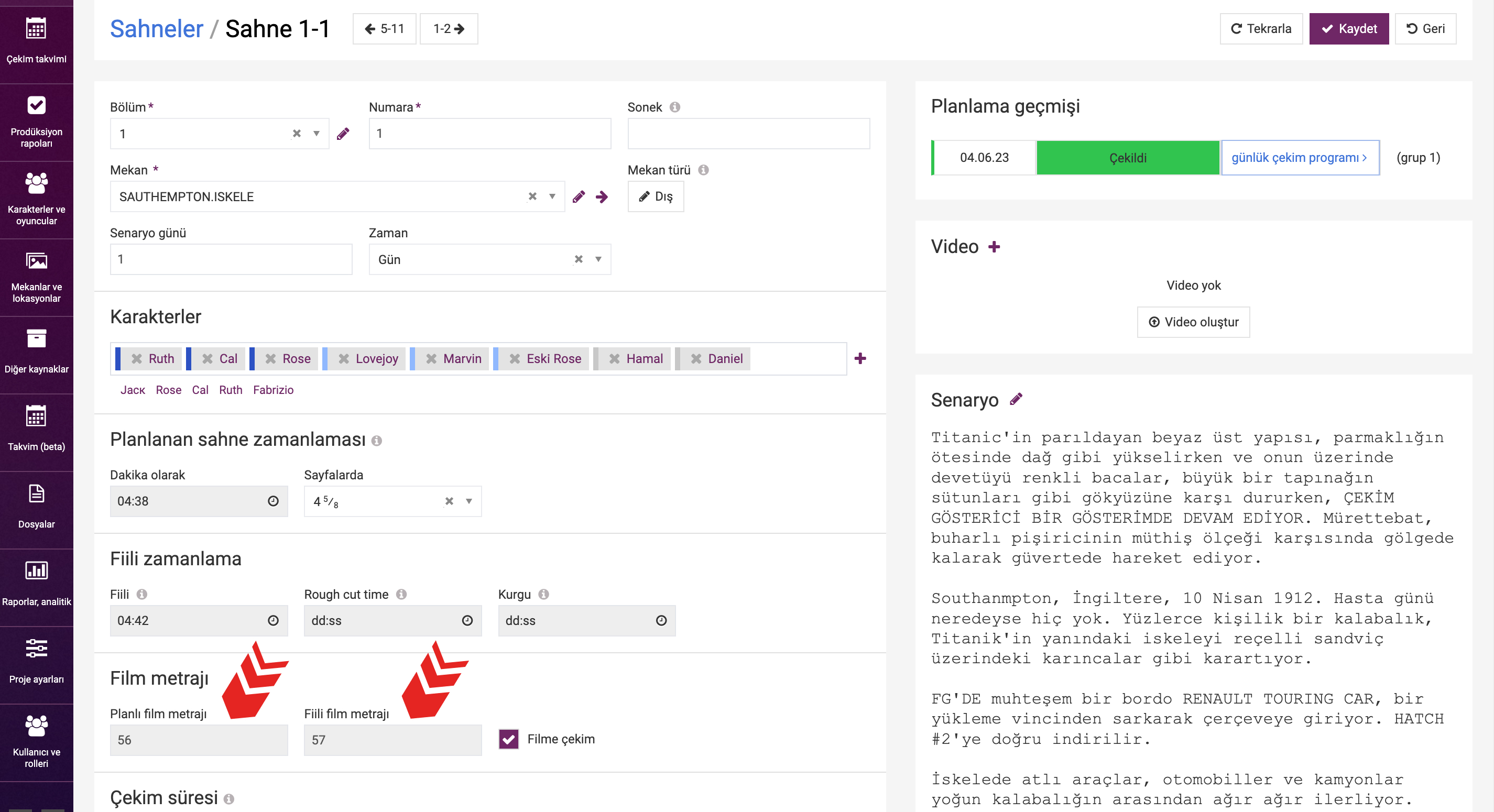Open Raporlar, analitik sidebar section

[x=36, y=583]
